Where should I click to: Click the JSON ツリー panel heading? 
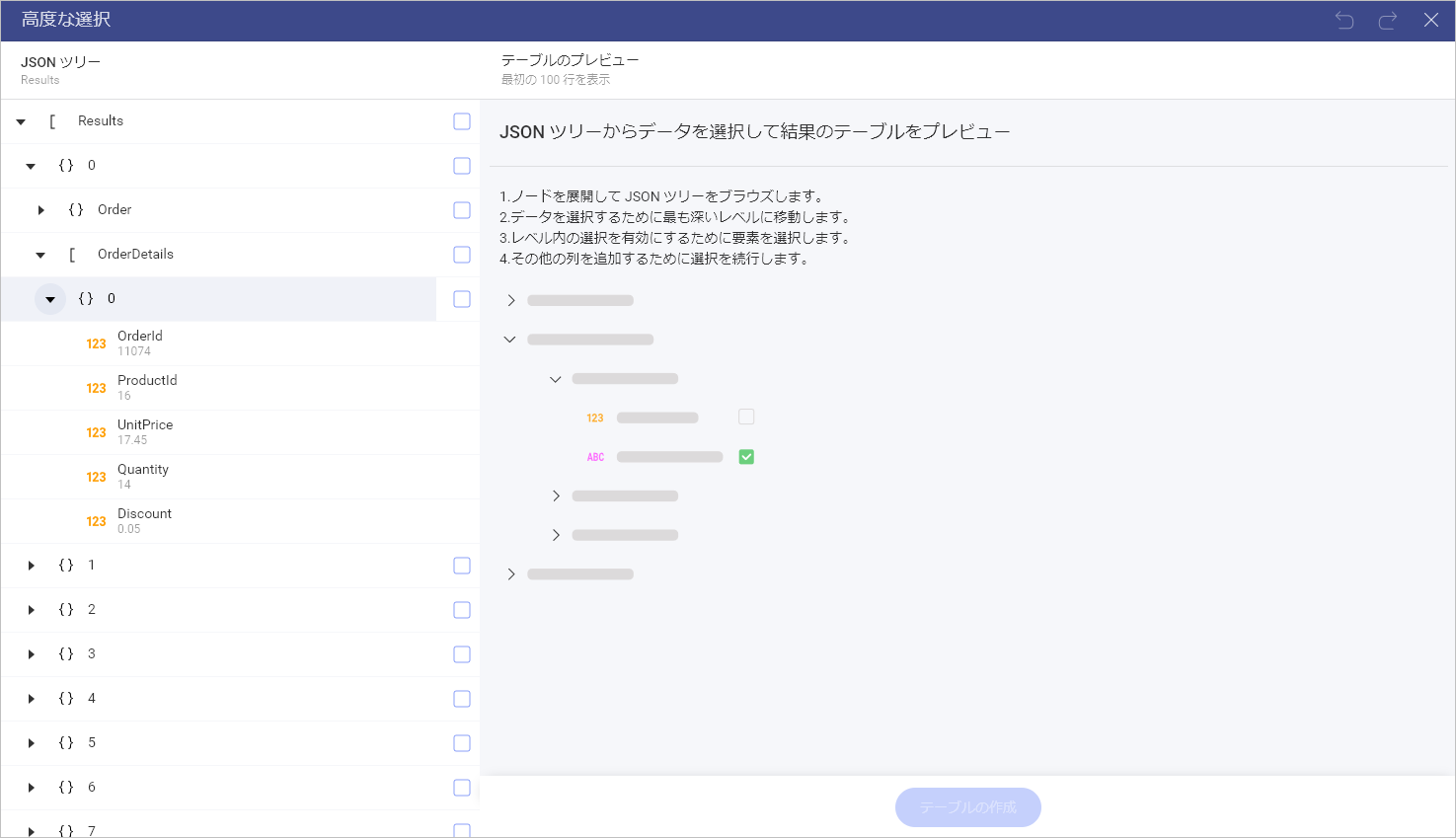60,62
